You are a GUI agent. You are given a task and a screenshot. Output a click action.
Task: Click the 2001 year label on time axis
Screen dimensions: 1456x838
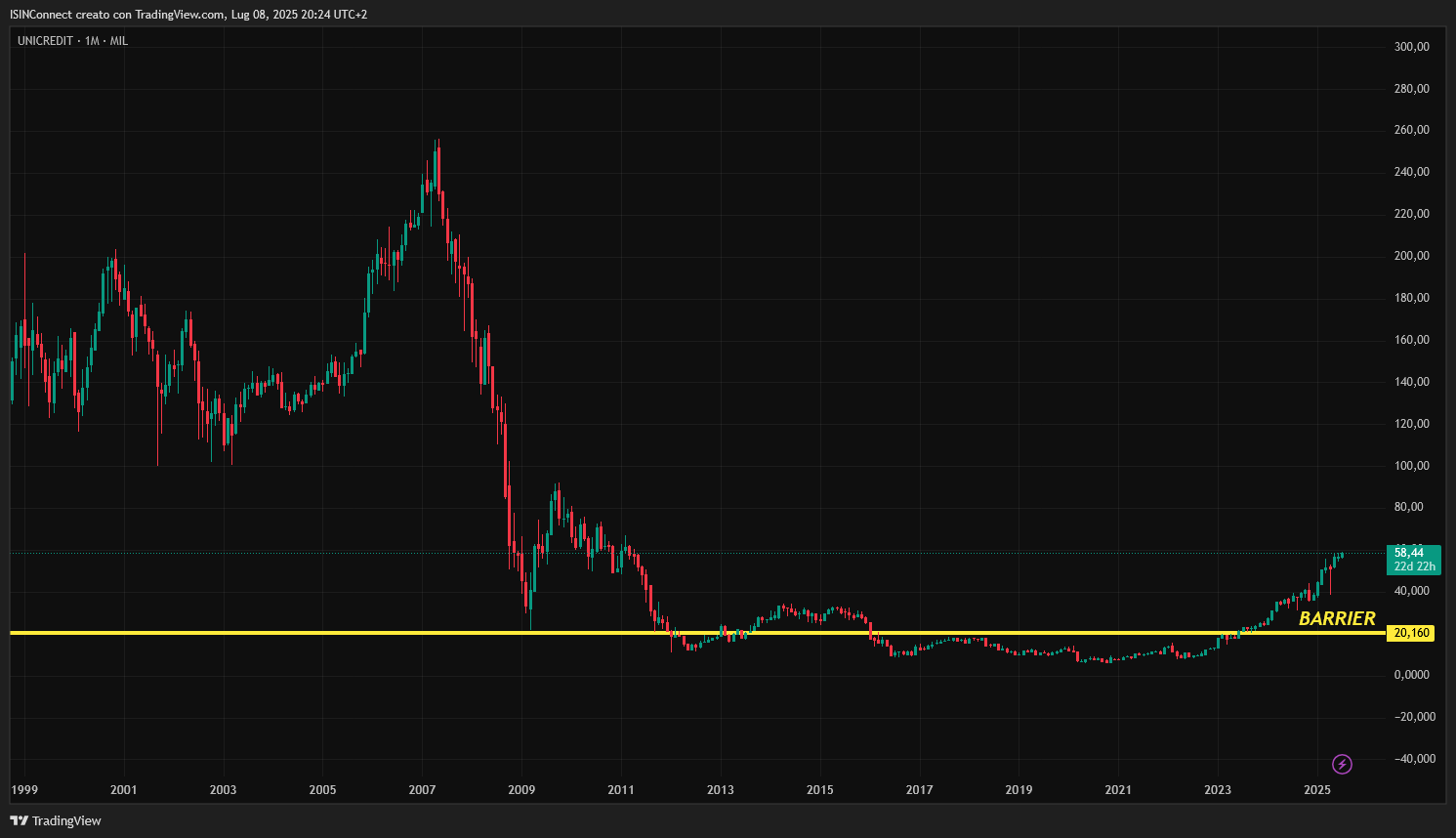point(124,790)
